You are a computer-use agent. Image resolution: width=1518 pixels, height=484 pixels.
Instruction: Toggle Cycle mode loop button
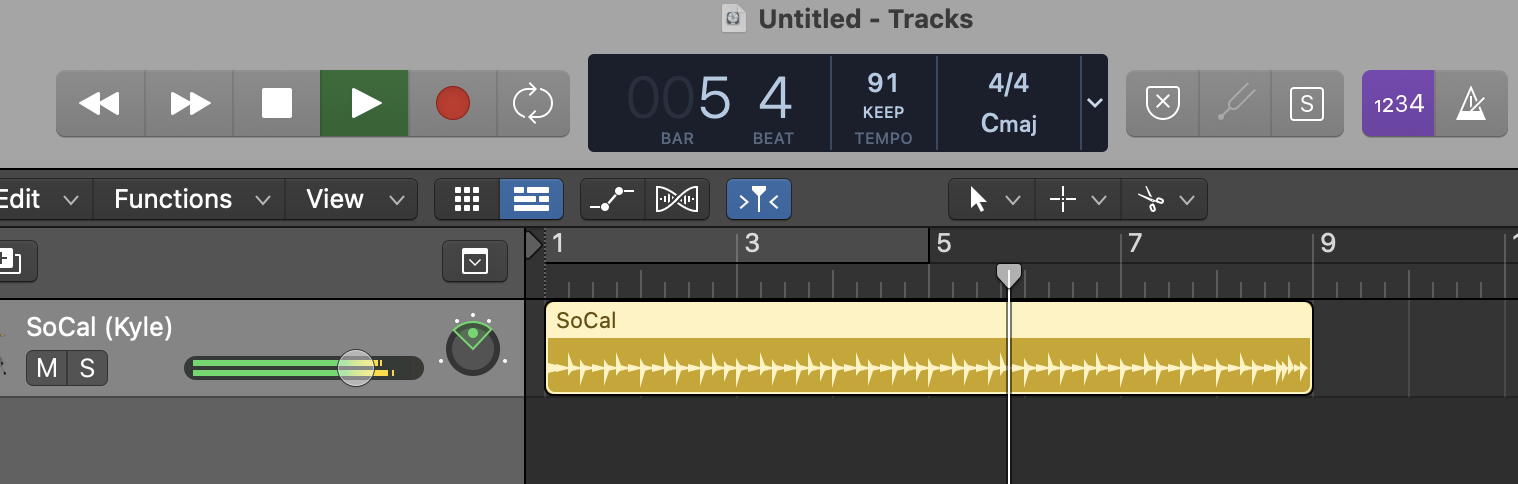533,103
